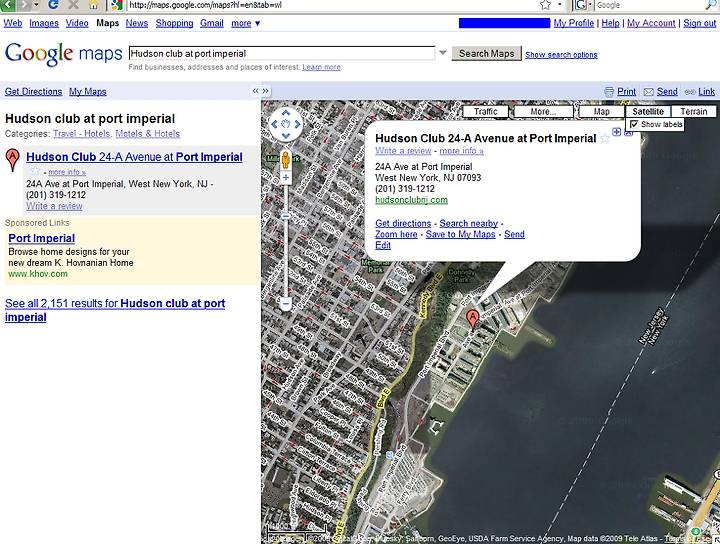Expand the panel with » arrow
The image size is (720, 544).
tap(265, 91)
